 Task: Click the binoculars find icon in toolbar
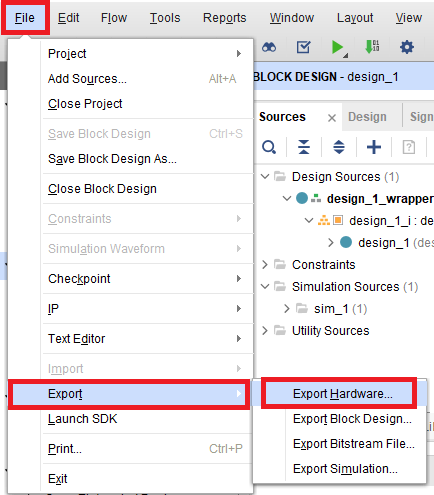(x=269, y=48)
